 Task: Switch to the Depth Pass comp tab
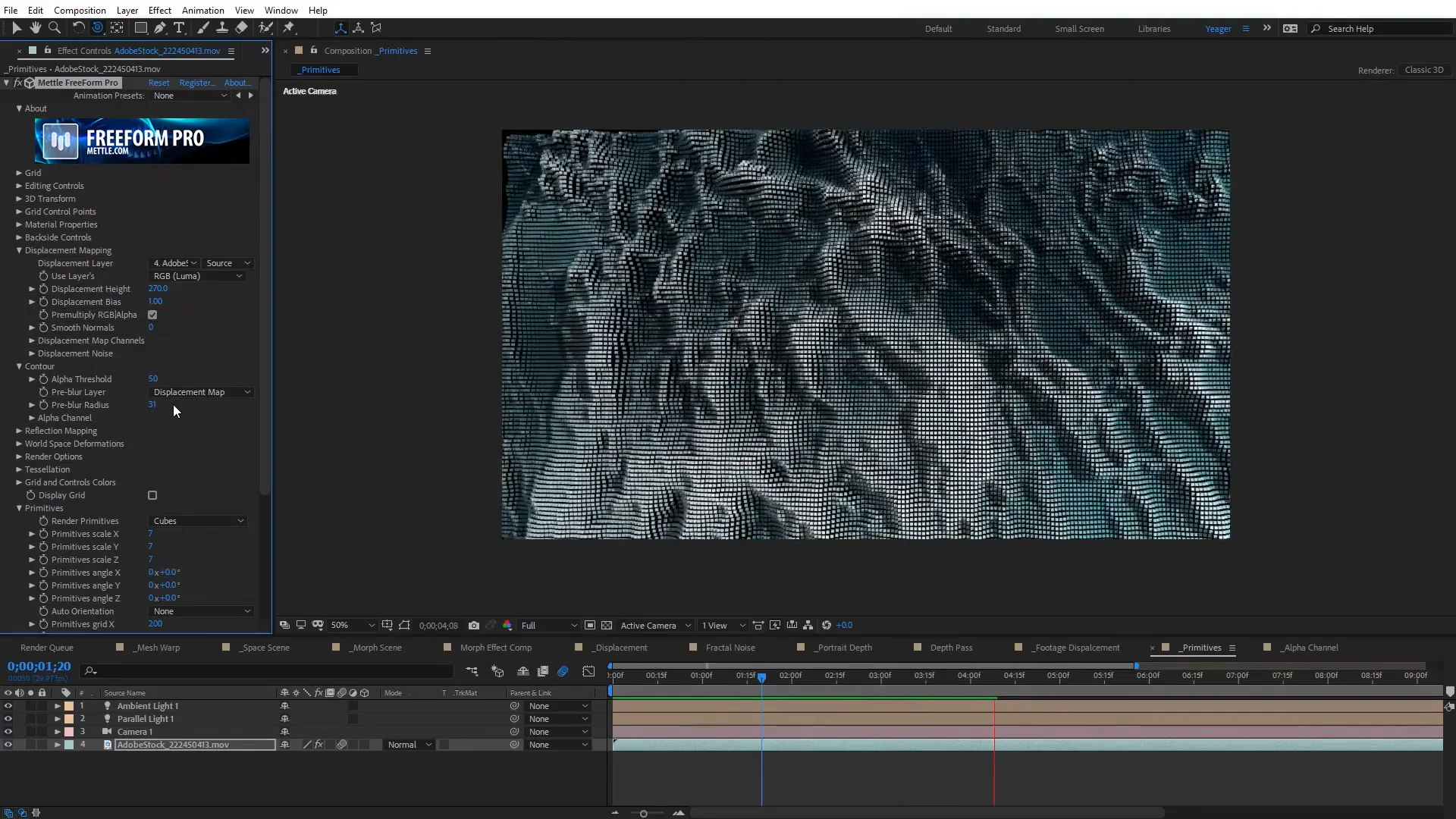coord(952,648)
